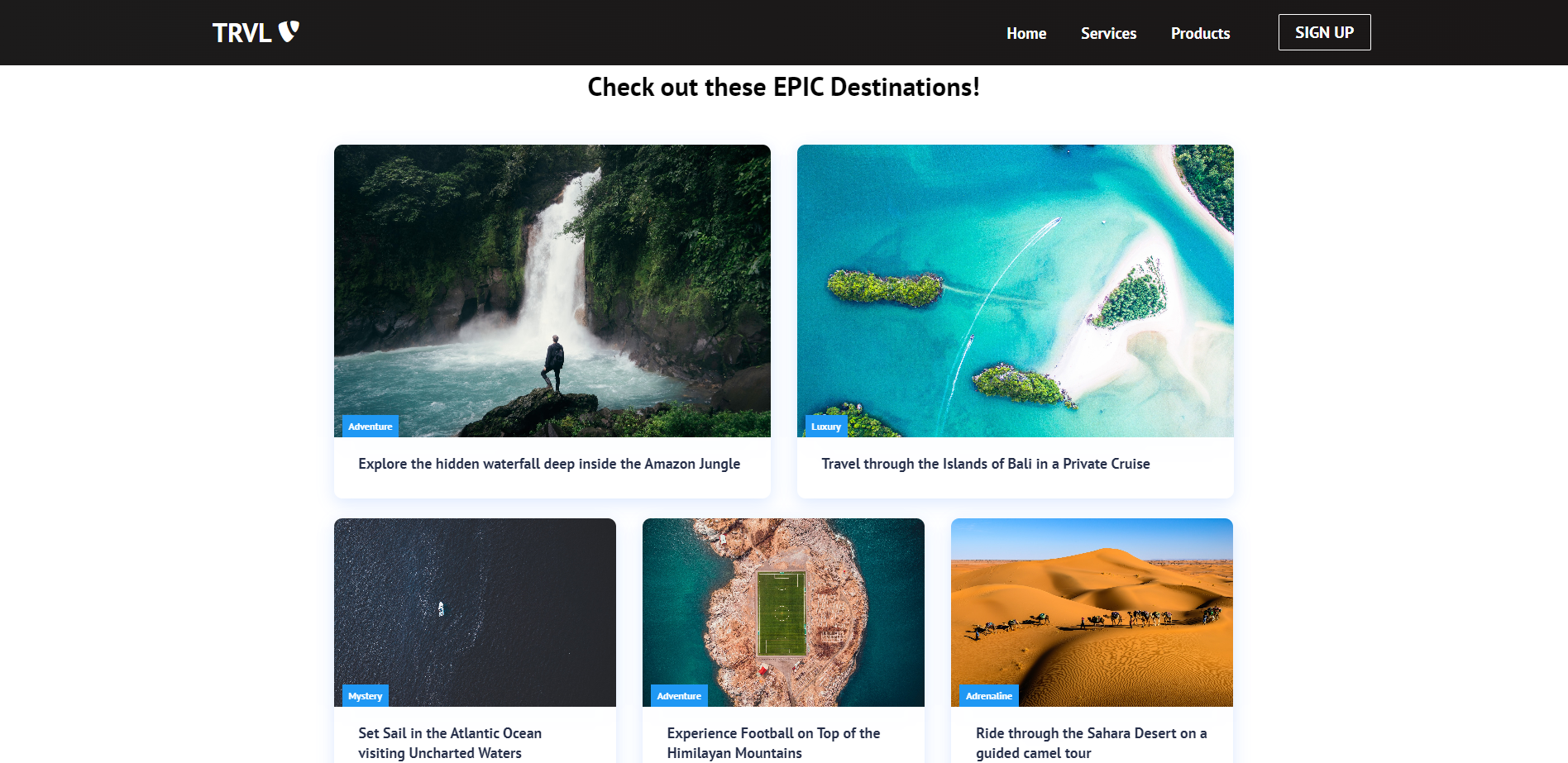This screenshot has height=763, width=1568.
Task: Click the TRVL logo icon
Action: tap(289, 31)
